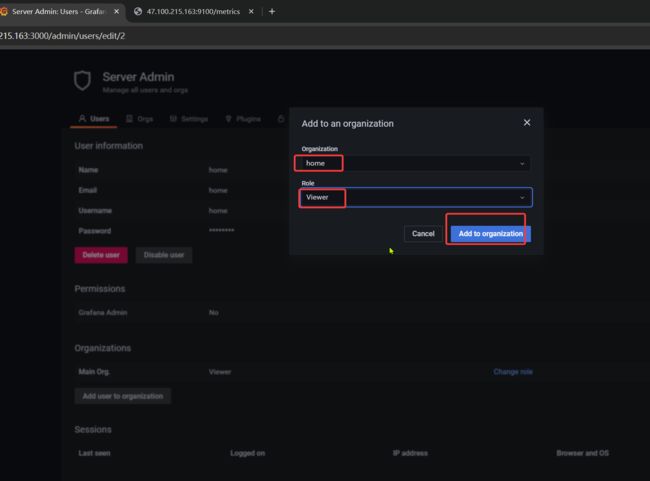Click the Plugins tab plug icon

tap(228, 119)
